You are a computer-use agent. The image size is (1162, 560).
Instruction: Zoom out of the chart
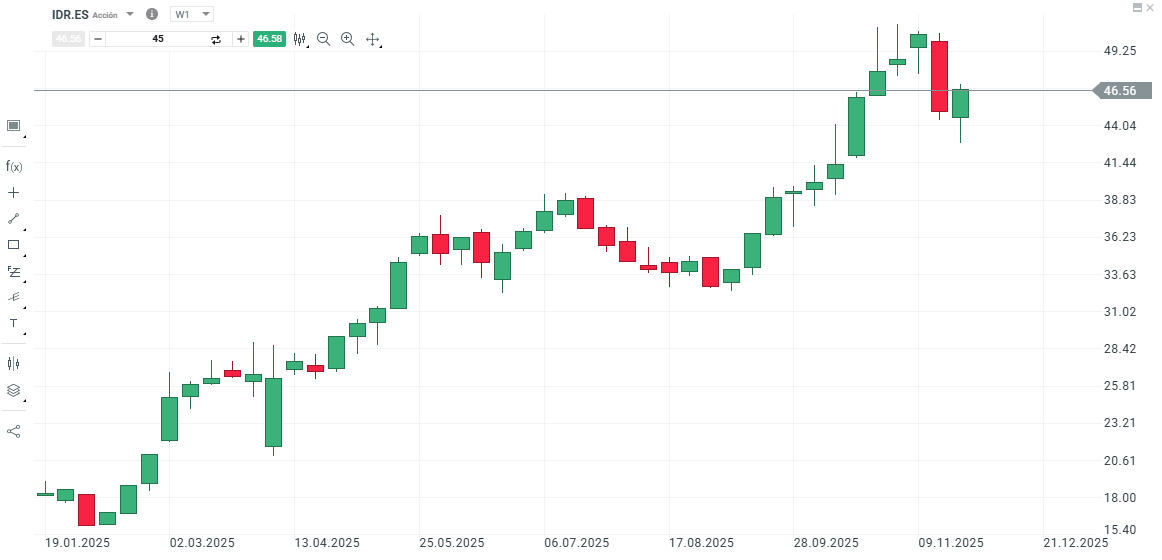click(x=323, y=39)
